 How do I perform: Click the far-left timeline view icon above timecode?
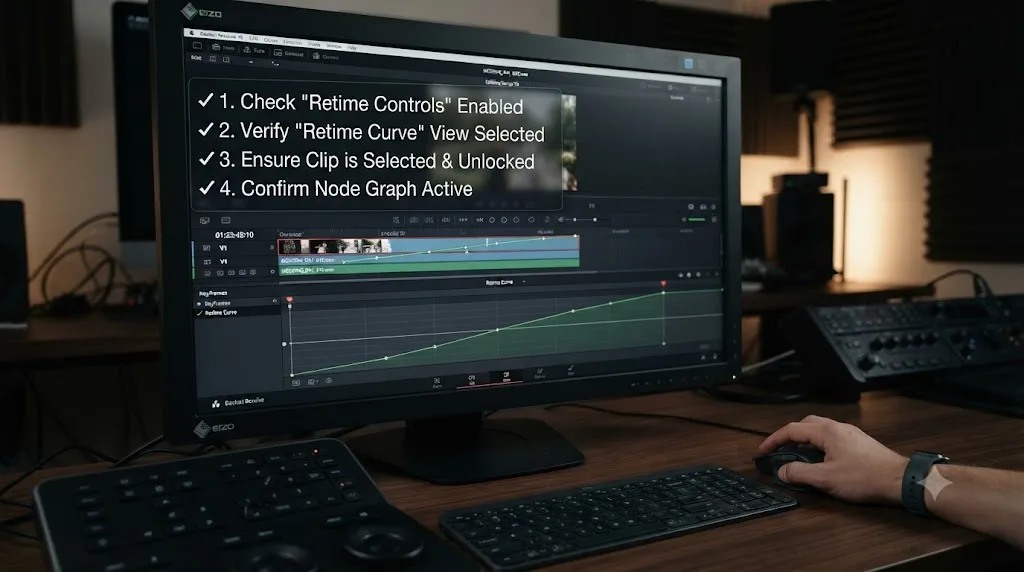pyautogui.click(x=204, y=221)
